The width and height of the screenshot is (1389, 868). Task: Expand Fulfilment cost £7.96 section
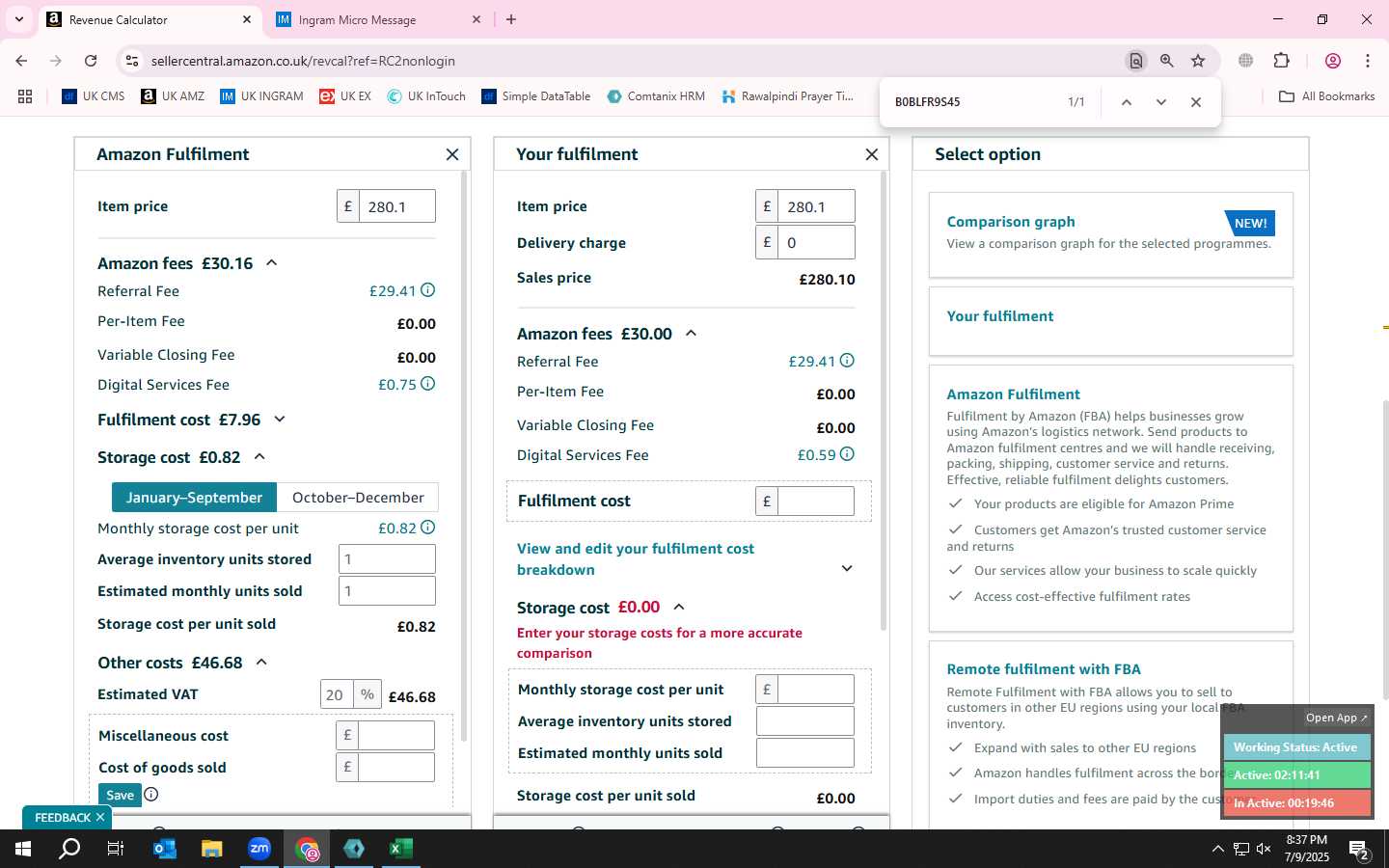point(280,420)
